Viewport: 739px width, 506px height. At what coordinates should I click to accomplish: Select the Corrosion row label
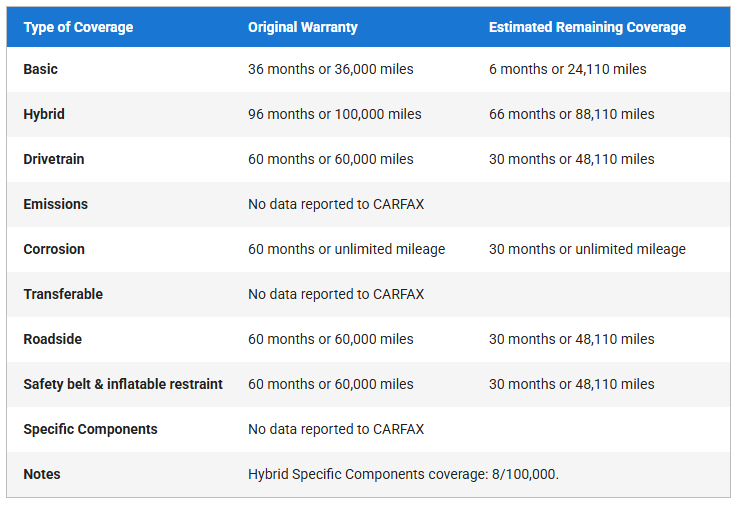[54, 249]
